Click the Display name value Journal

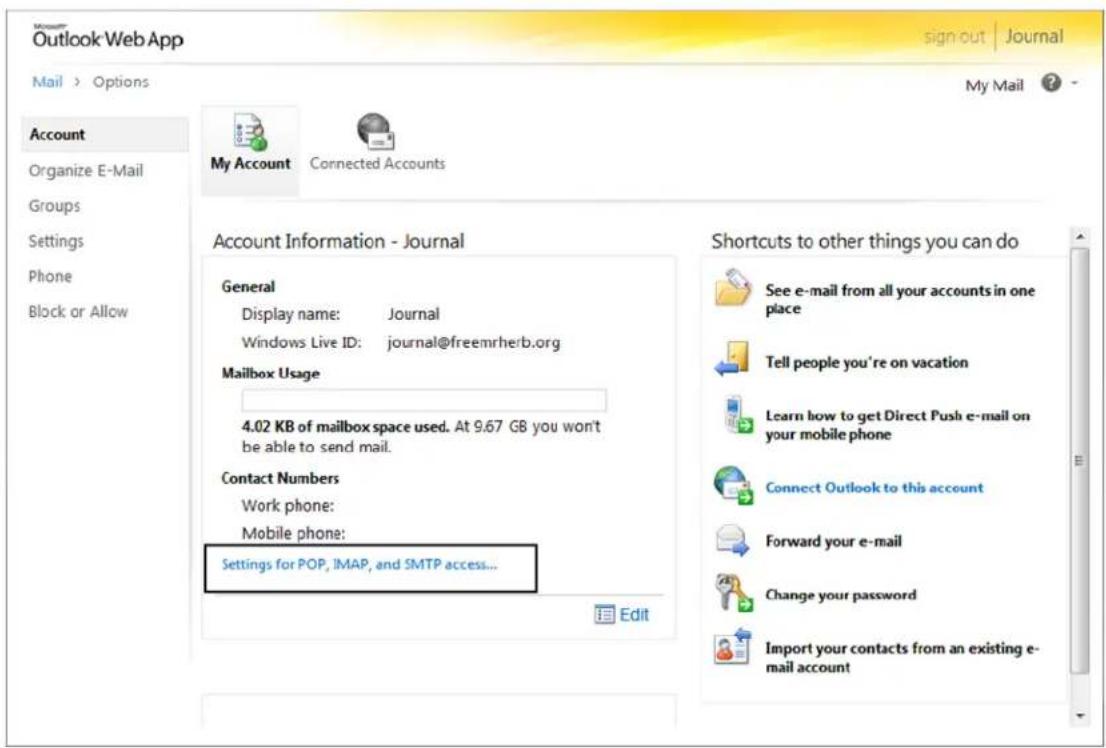pos(413,314)
